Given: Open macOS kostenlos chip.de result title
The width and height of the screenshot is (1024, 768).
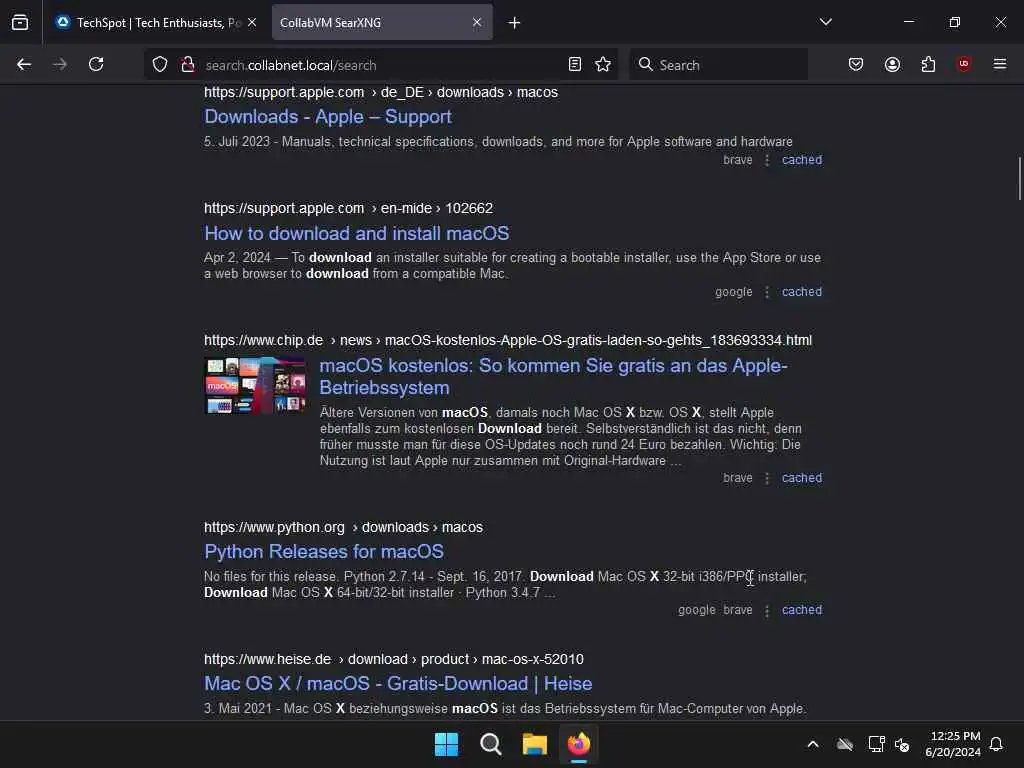Looking at the screenshot, I should [x=554, y=377].
